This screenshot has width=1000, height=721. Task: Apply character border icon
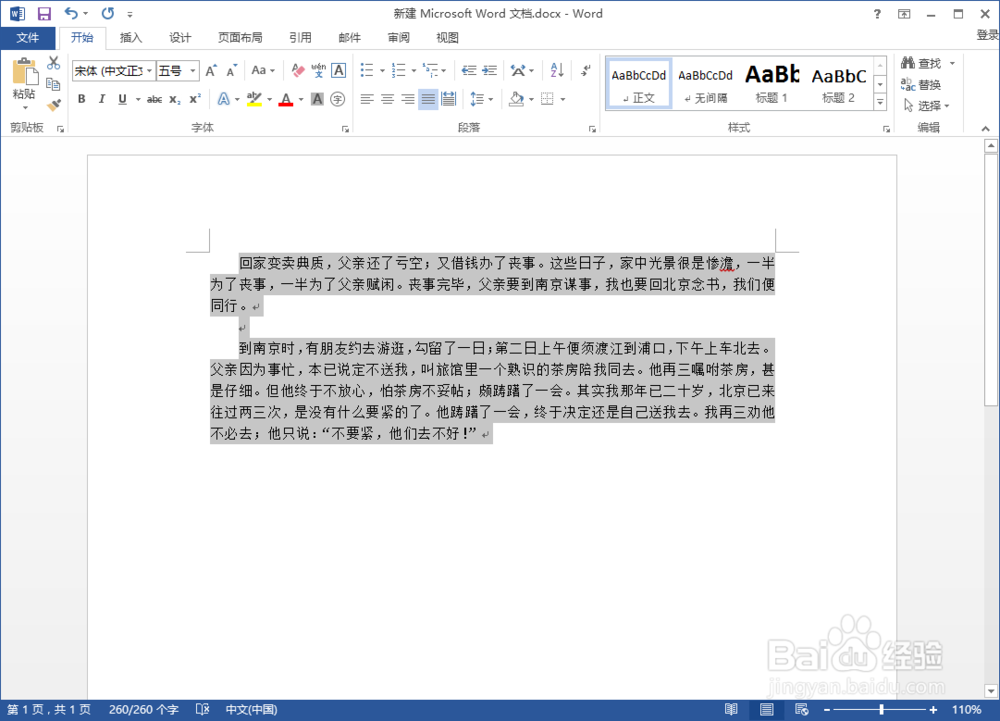click(x=339, y=71)
